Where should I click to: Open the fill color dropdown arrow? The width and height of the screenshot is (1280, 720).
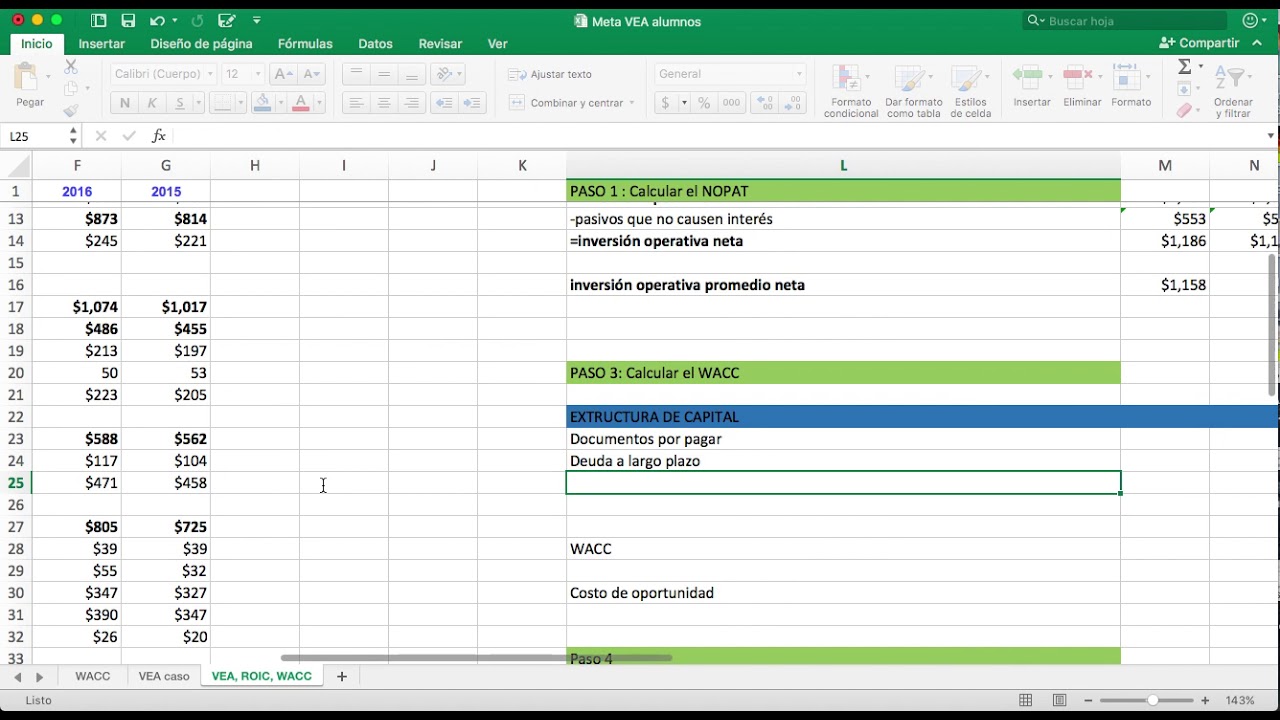280,103
